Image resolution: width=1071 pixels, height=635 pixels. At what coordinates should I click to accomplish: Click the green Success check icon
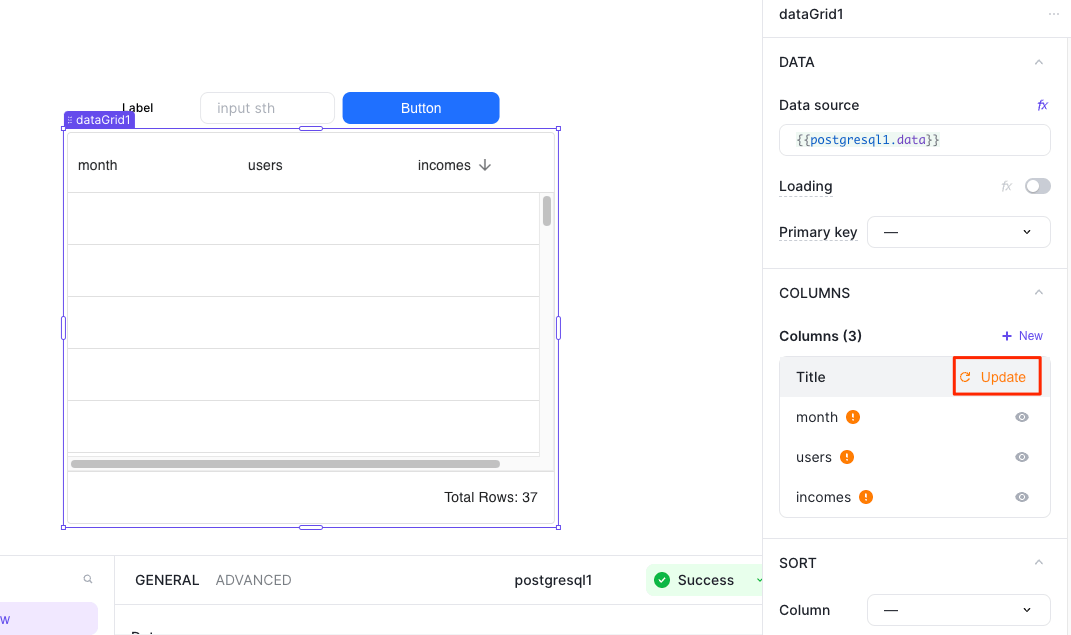point(662,580)
